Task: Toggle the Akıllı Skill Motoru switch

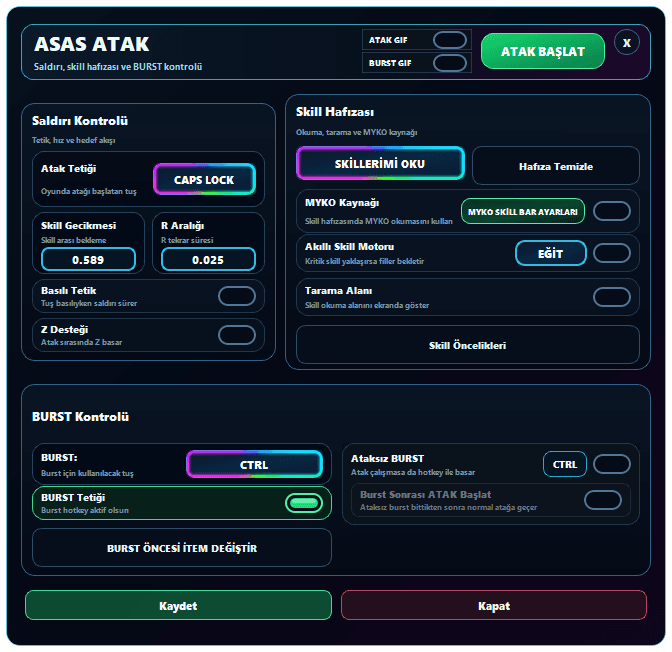Action: coord(612,253)
